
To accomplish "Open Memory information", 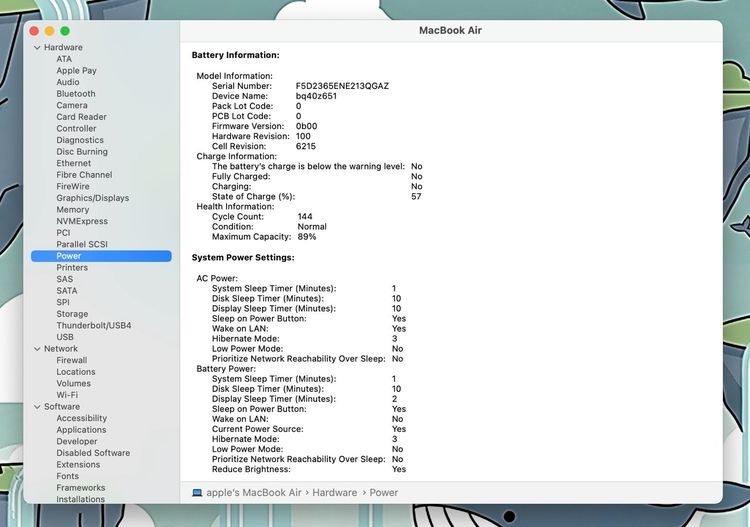I will pos(73,209).
